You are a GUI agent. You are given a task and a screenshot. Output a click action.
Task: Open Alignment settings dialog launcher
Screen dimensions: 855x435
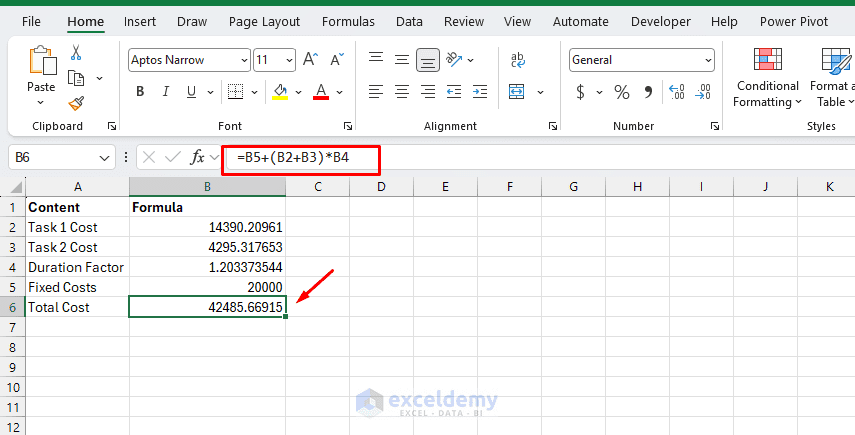553,126
